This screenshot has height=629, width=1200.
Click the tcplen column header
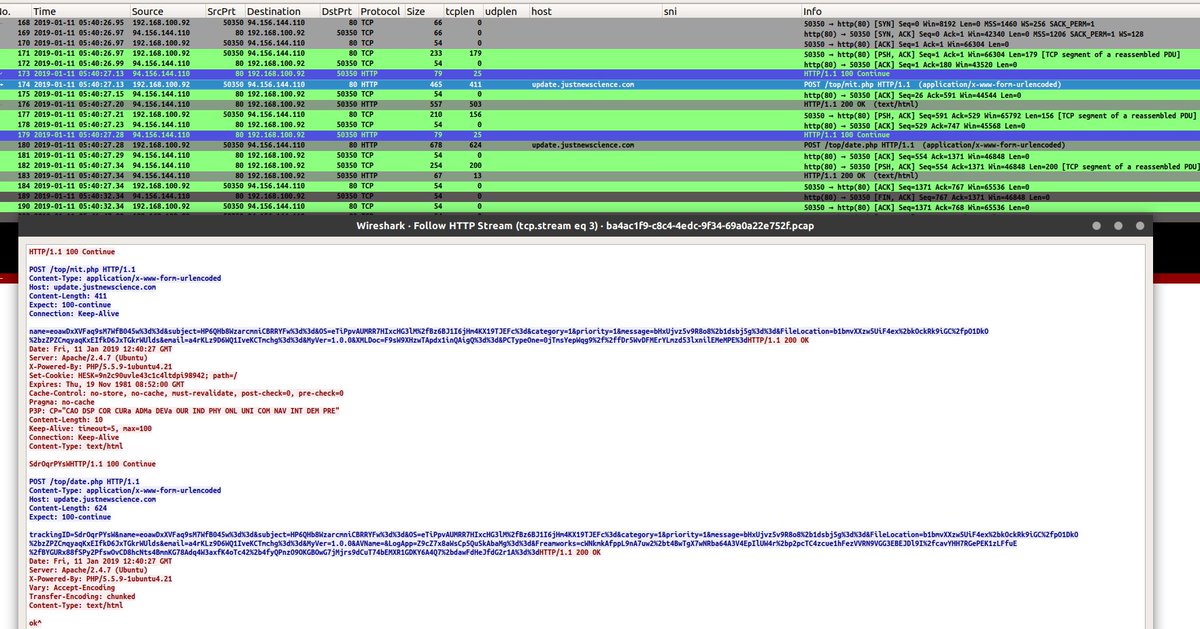[462, 11]
